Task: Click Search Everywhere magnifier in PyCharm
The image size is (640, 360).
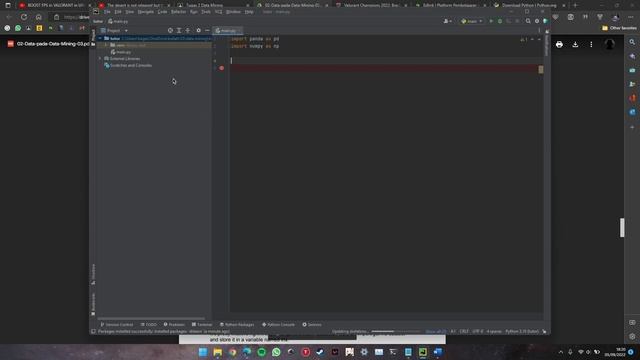Action: pyautogui.click(x=528, y=21)
